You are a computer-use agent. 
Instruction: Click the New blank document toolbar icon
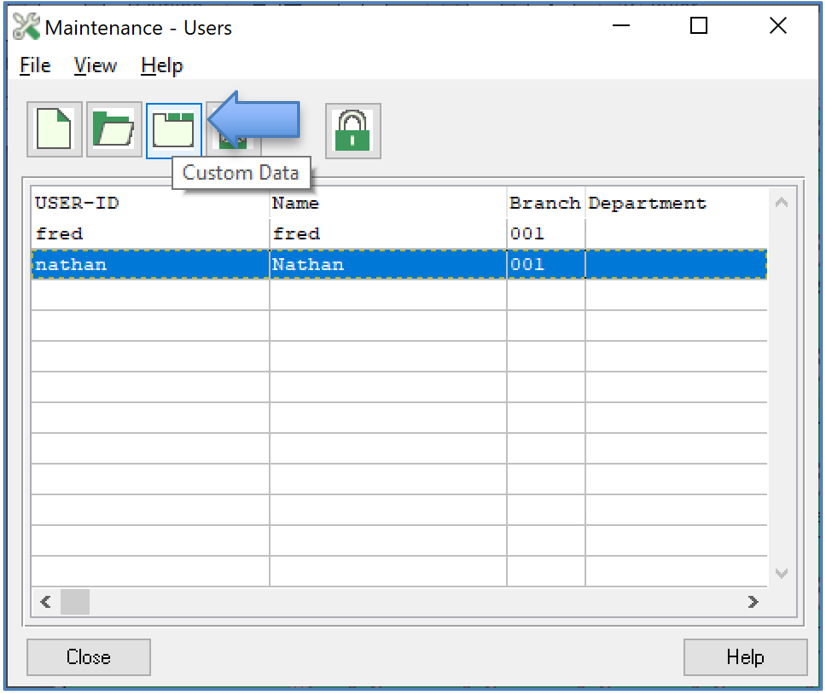pyautogui.click(x=54, y=130)
